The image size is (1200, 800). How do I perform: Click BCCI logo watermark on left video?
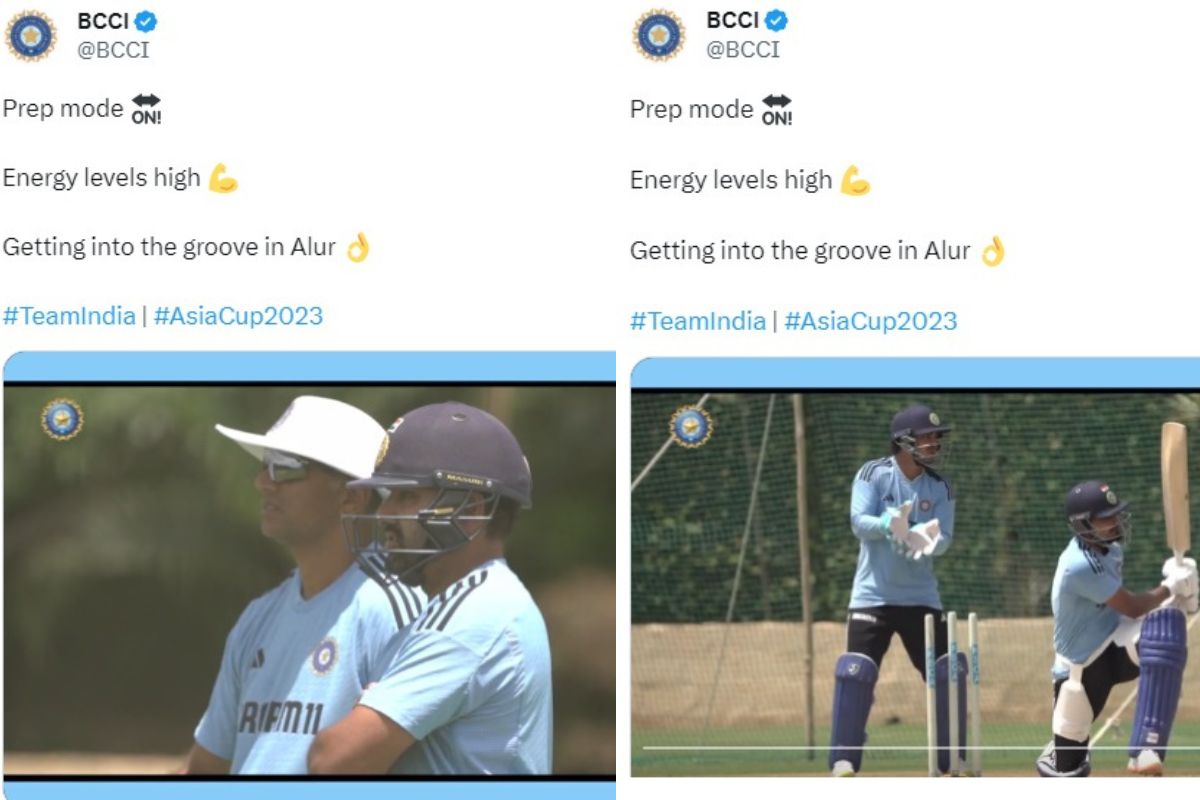(x=62, y=419)
